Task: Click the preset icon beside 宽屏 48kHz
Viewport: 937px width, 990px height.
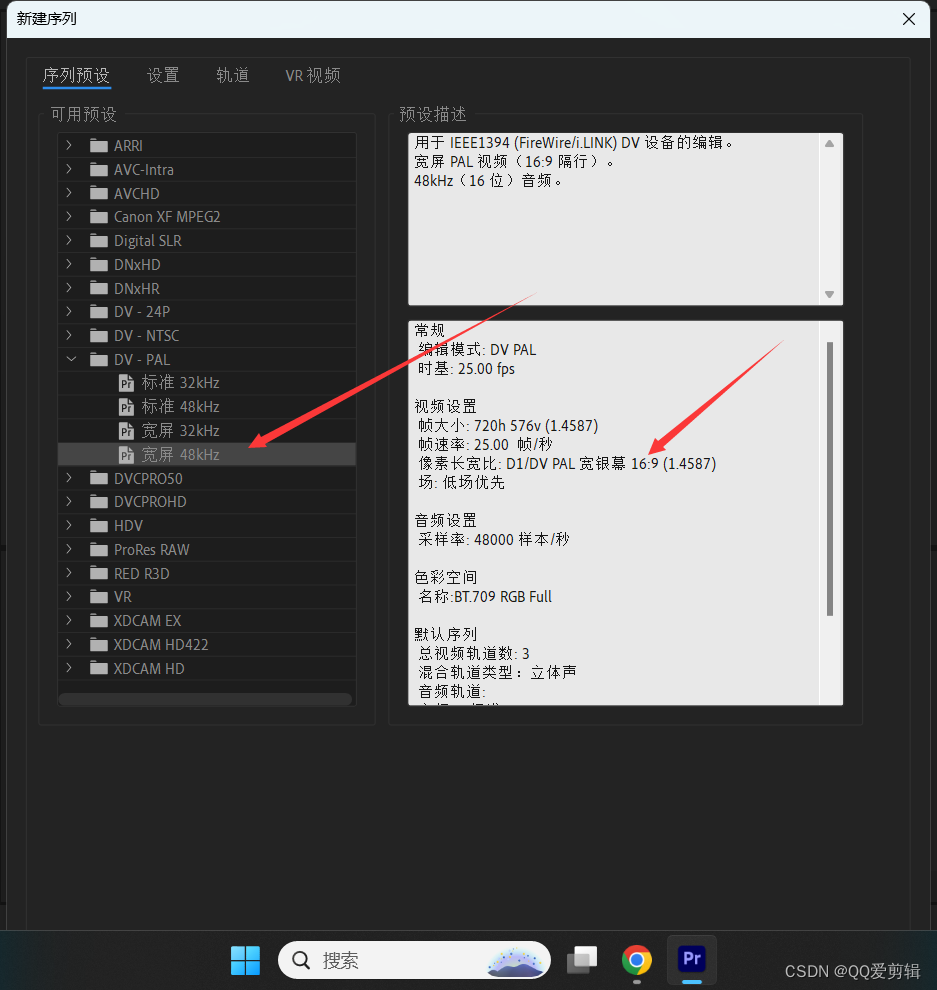Action: tap(126, 455)
